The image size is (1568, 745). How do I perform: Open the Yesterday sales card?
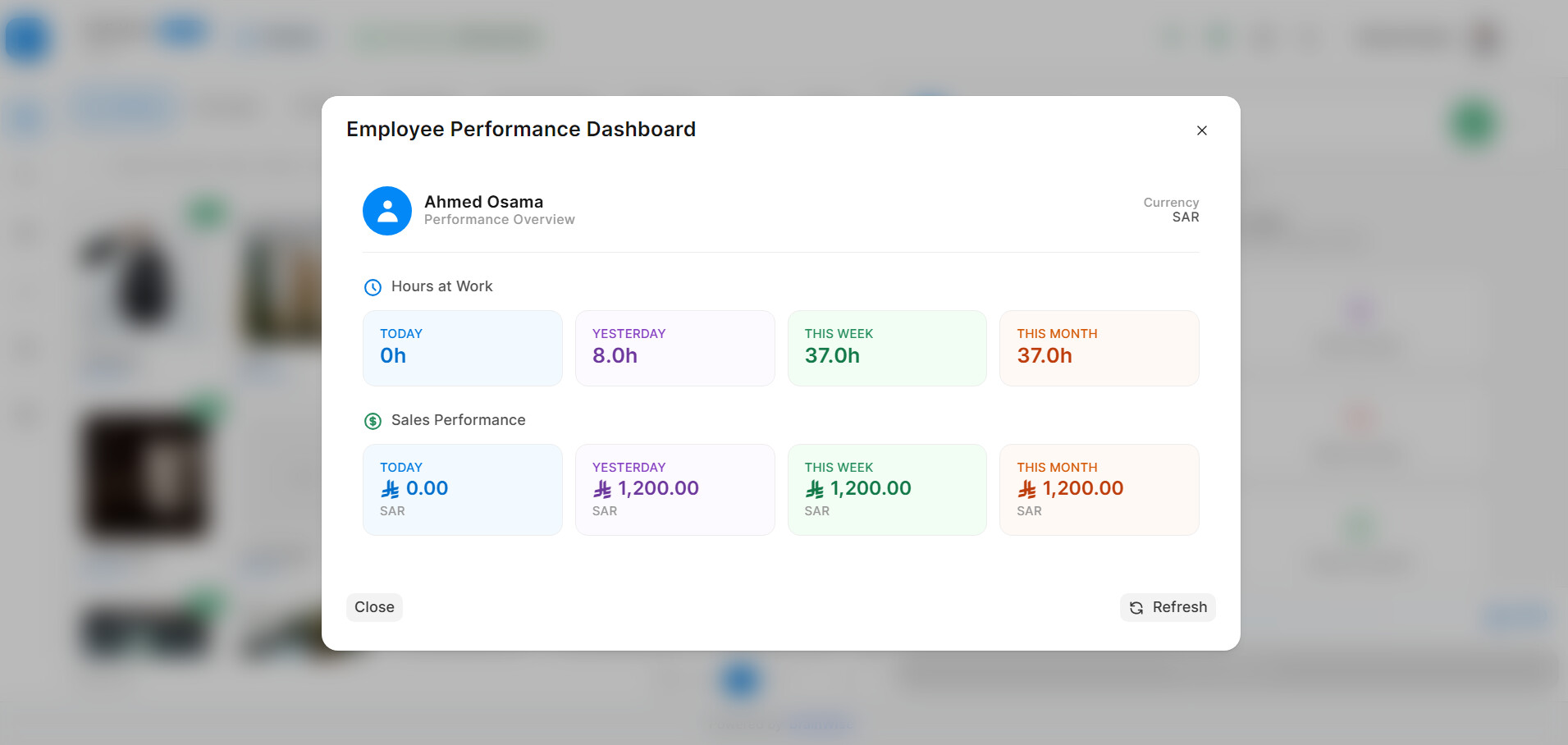coord(674,490)
